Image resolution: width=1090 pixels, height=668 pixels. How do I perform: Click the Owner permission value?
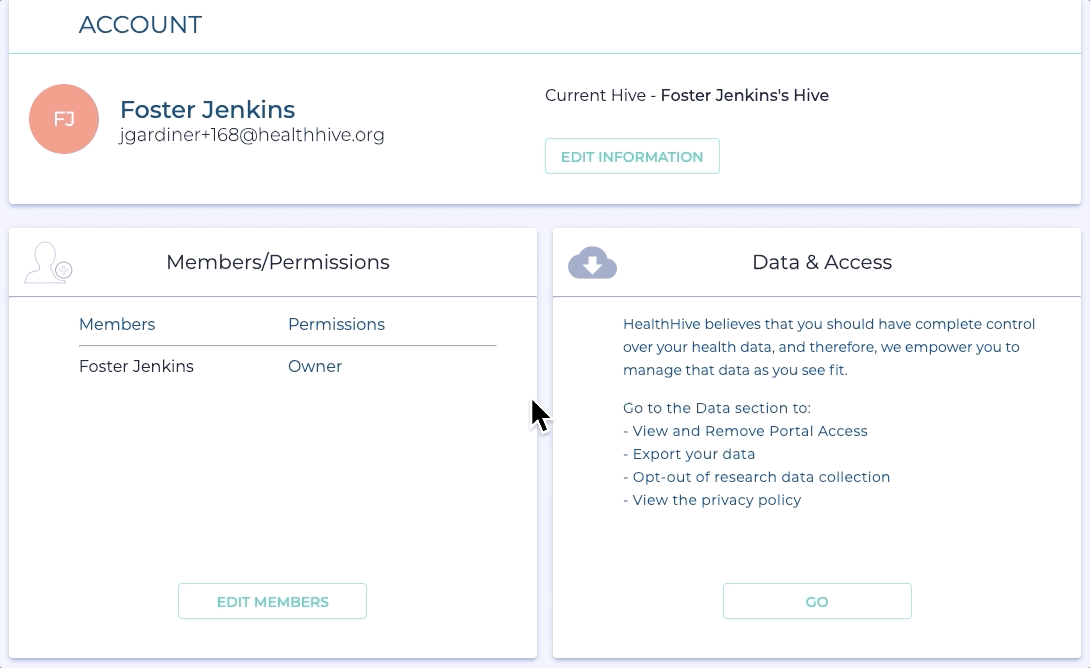click(x=315, y=366)
